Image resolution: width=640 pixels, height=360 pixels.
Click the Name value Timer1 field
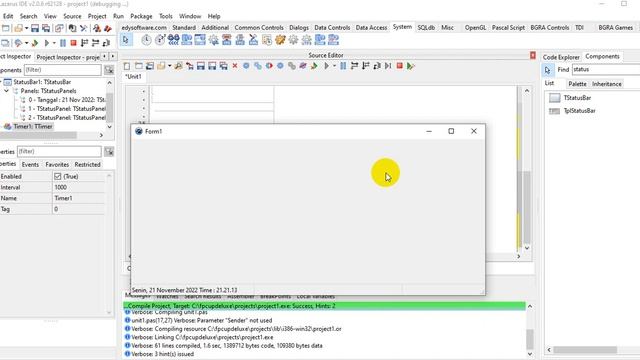79,198
